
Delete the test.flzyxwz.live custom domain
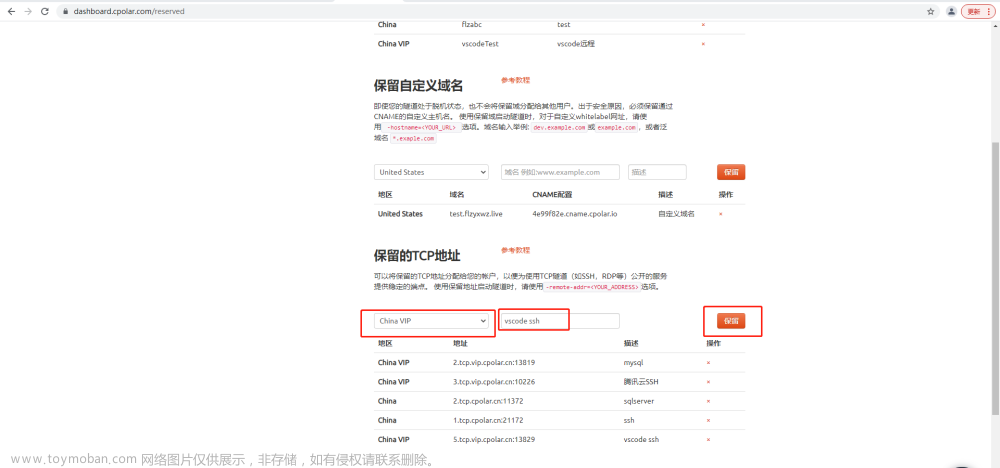click(x=721, y=214)
